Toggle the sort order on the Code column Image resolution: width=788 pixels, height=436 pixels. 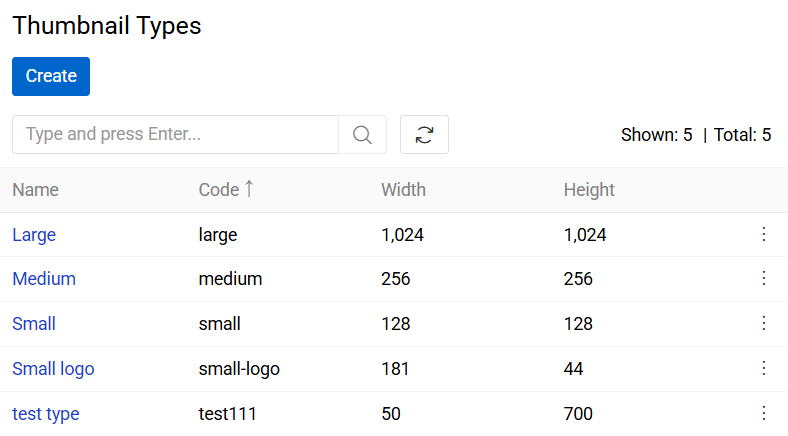coord(220,190)
